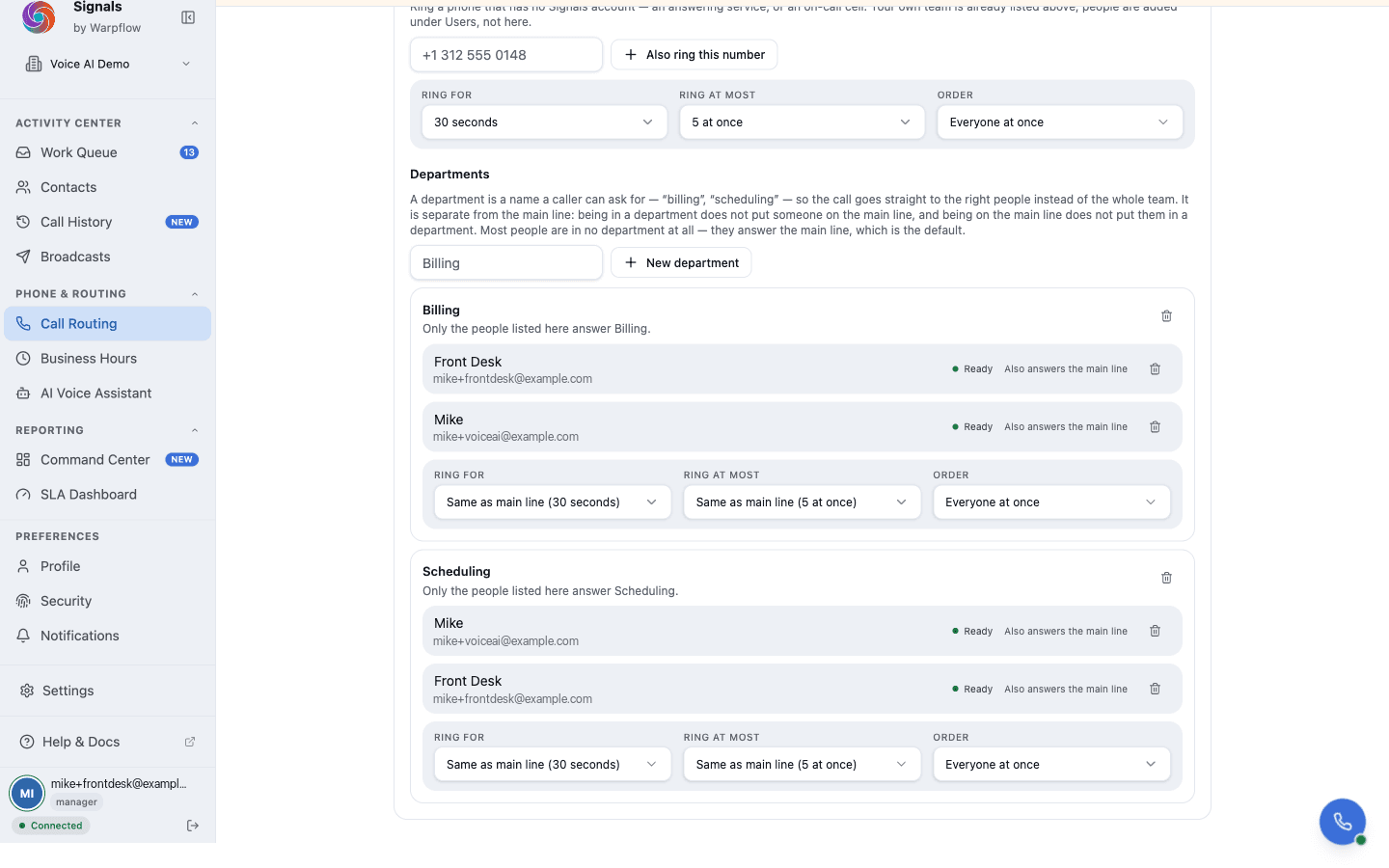Open main line Order dropdown
This screenshot has width=1389, height=868.
click(1060, 122)
